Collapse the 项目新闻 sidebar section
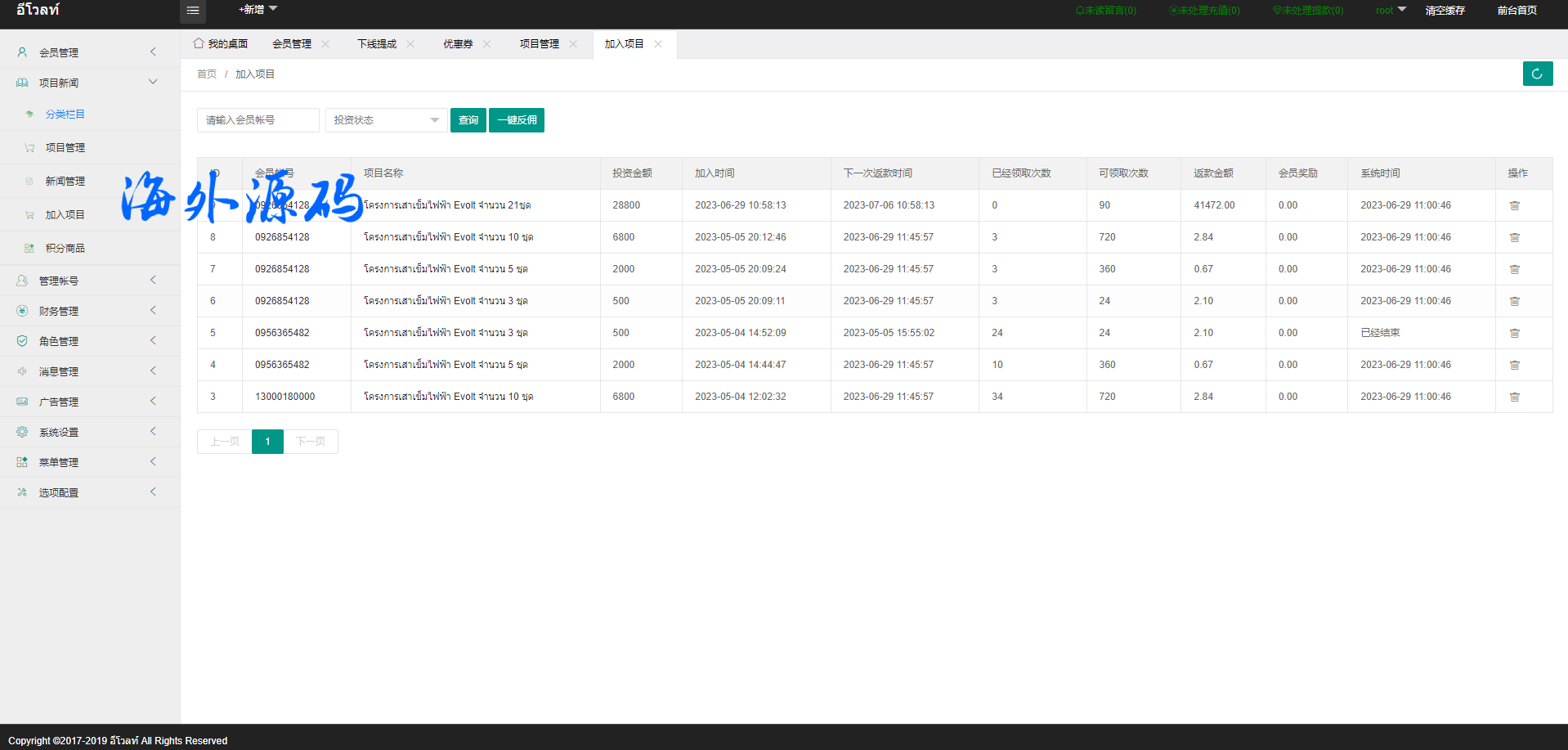 (86, 83)
